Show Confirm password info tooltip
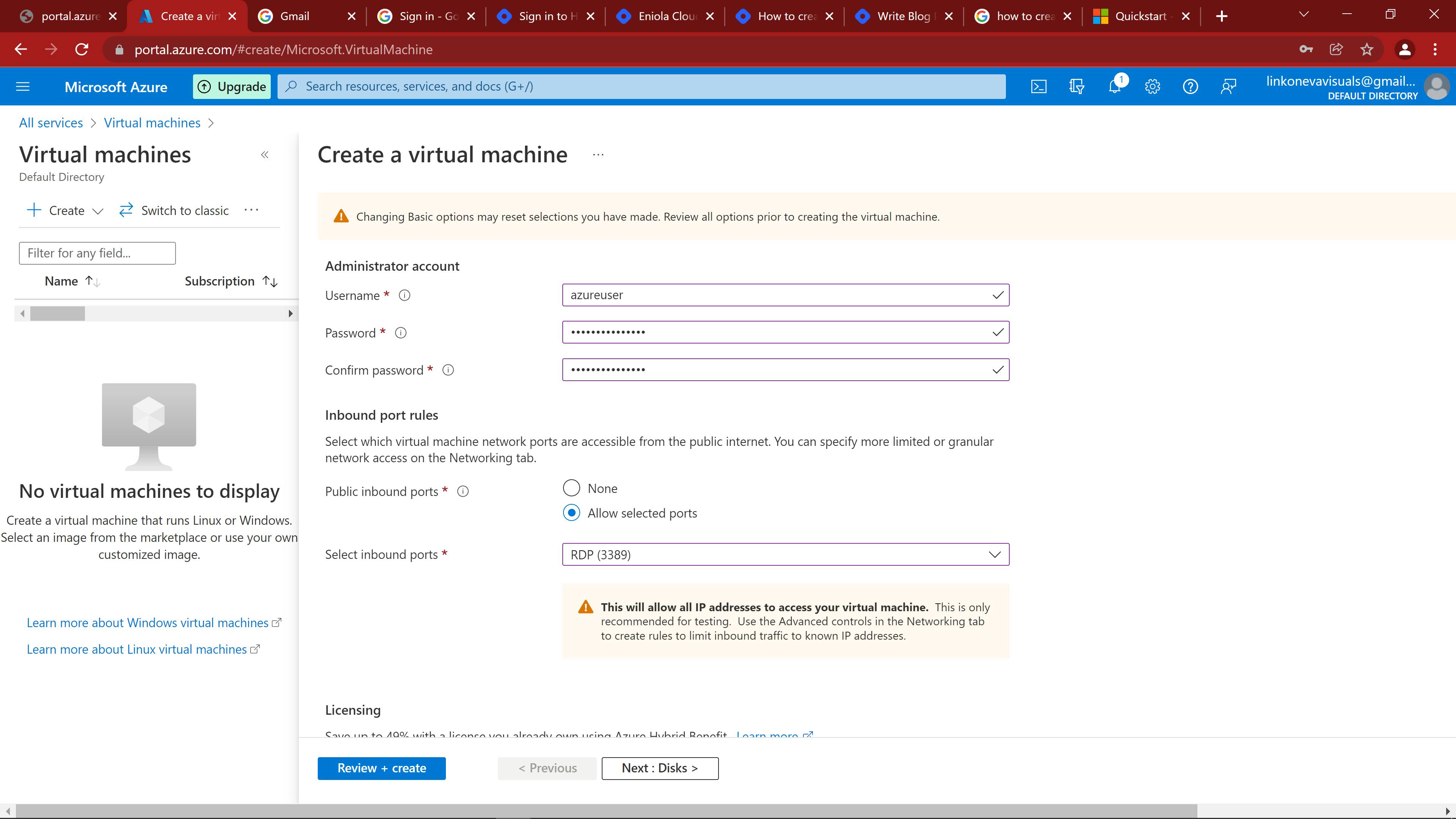Image resolution: width=1456 pixels, height=819 pixels. tap(448, 370)
